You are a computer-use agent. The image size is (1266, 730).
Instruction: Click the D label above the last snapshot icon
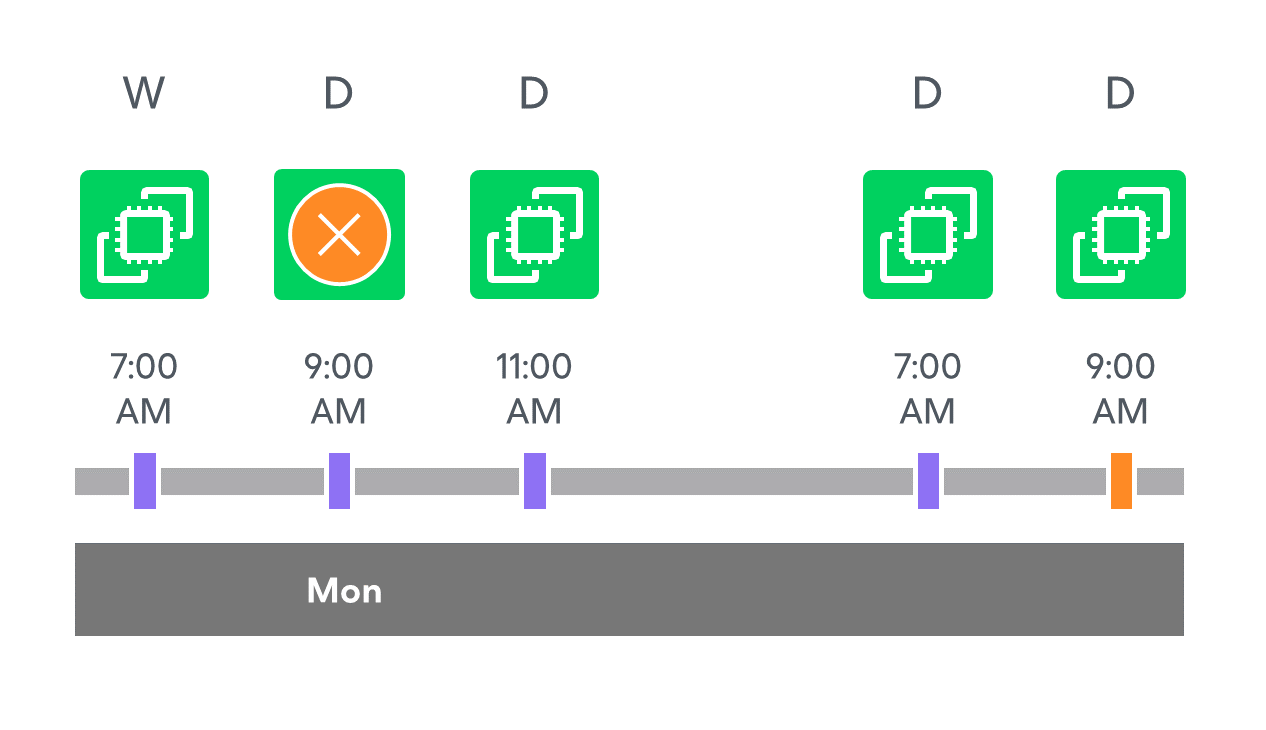[x=1121, y=94]
